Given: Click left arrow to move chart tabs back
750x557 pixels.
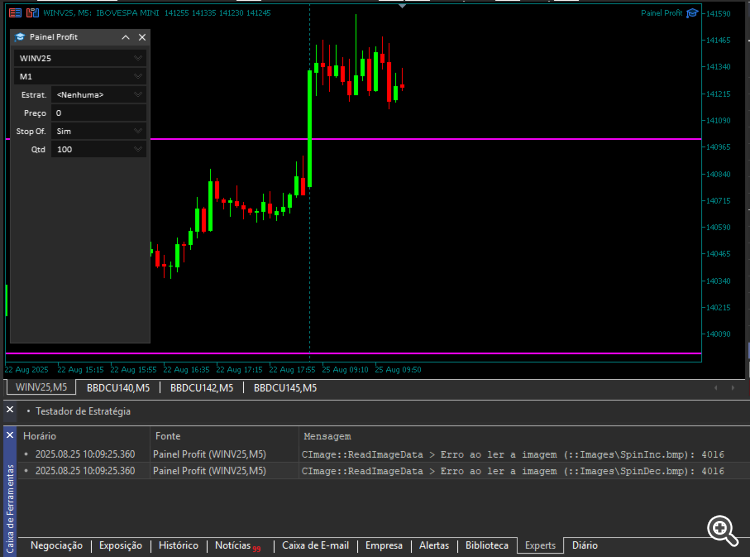Looking at the screenshot, I should pyautogui.click(x=716, y=388).
